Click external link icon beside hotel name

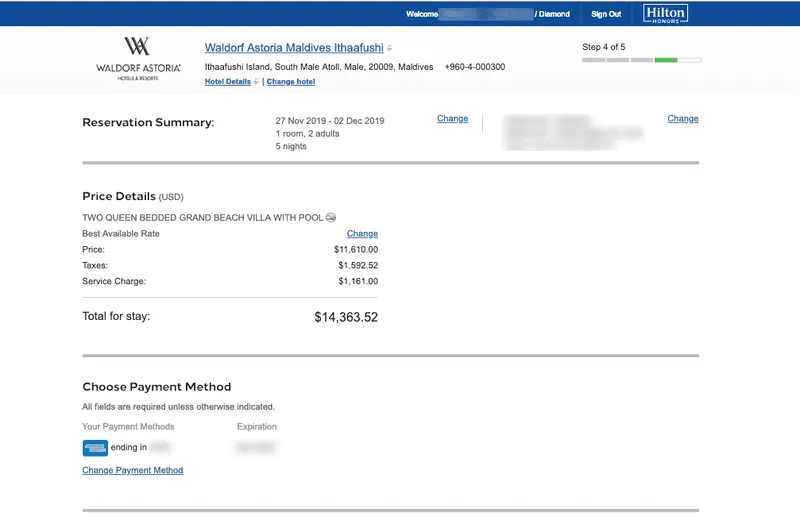click(x=389, y=48)
